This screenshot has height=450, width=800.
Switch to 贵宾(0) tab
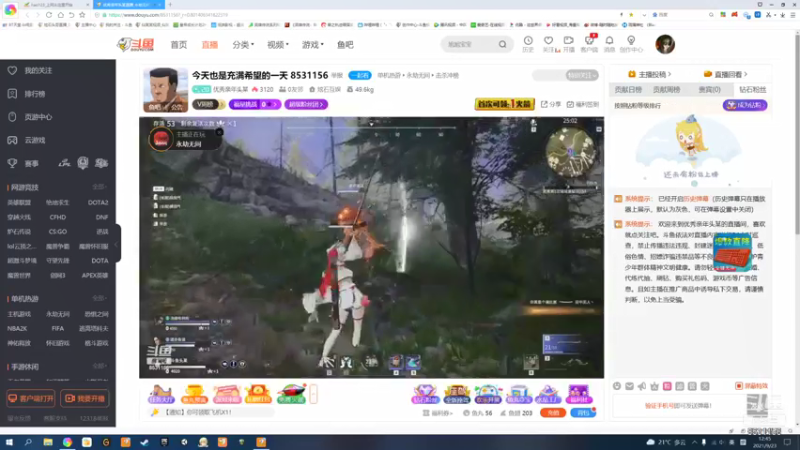pyautogui.click(x=710, y=90)
